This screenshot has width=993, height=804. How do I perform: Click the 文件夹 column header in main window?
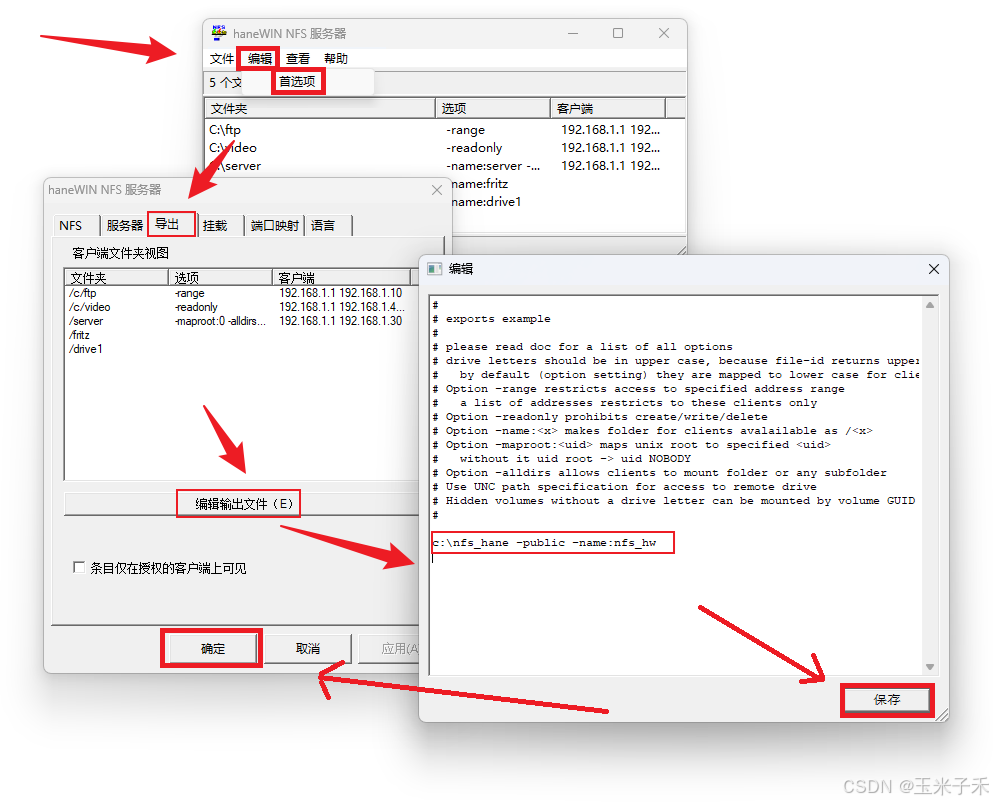point(320,108)
